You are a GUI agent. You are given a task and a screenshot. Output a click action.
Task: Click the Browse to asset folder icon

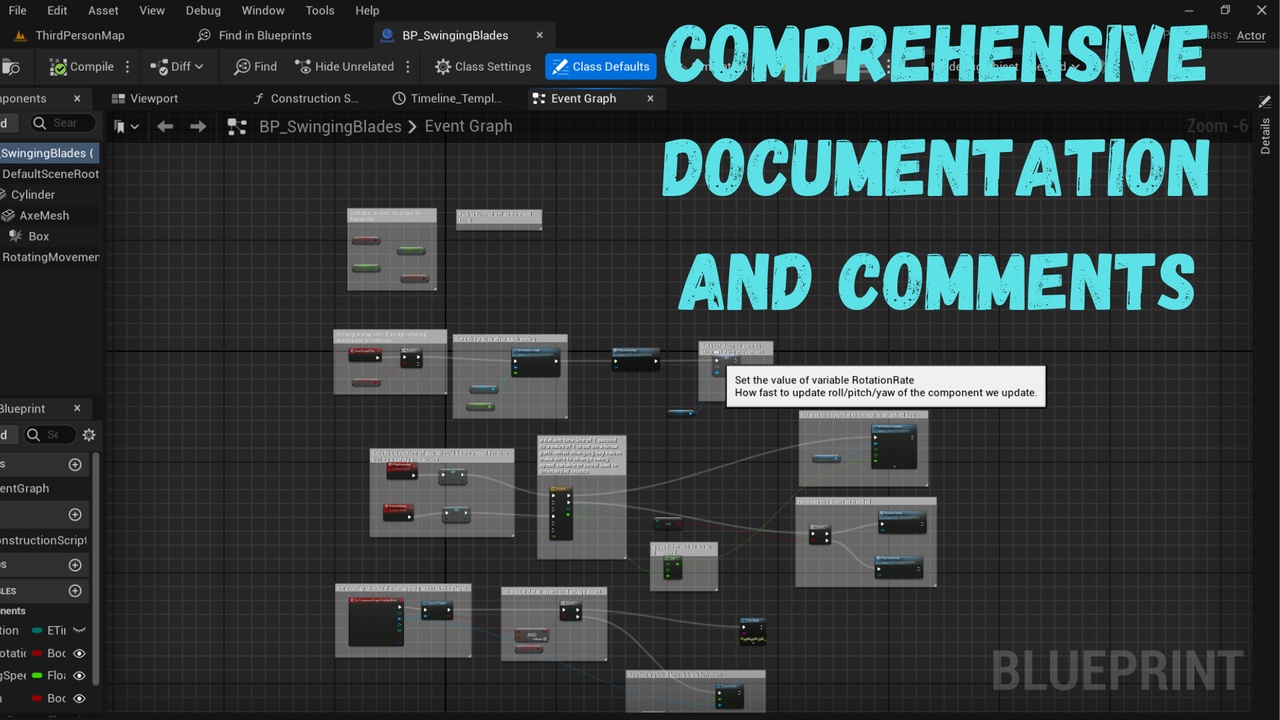coord(11,67)
